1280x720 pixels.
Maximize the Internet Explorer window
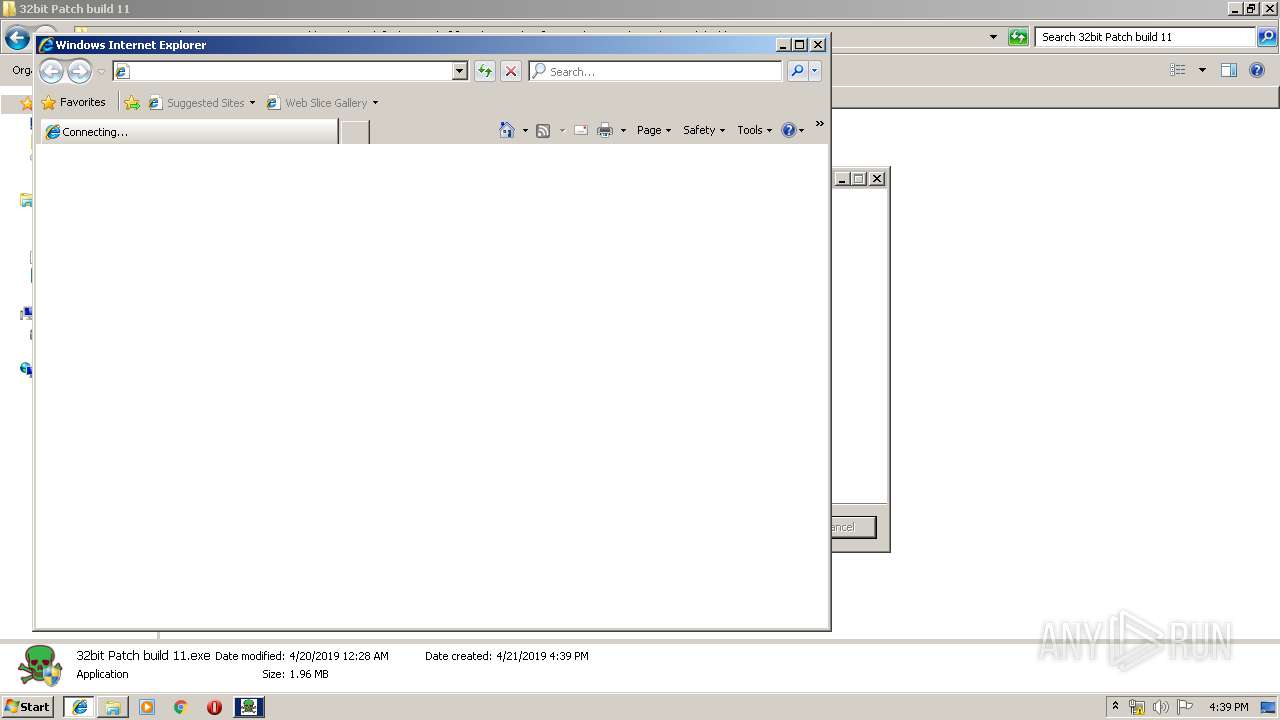click(799, 44)
